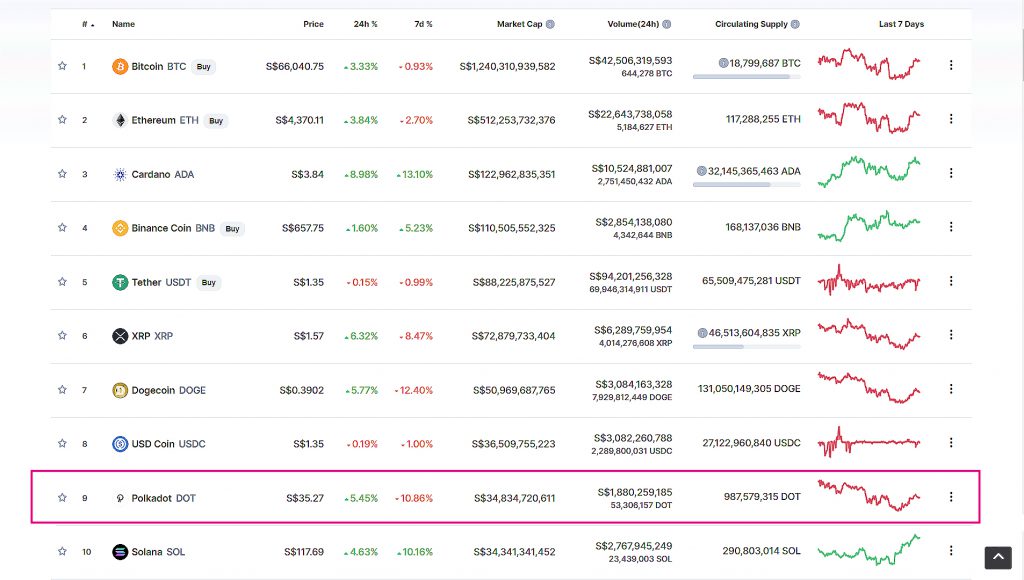1024x580 pixels.
Task: Open the three-dot menu for Ethereum
Action: [x=951, y=119]
